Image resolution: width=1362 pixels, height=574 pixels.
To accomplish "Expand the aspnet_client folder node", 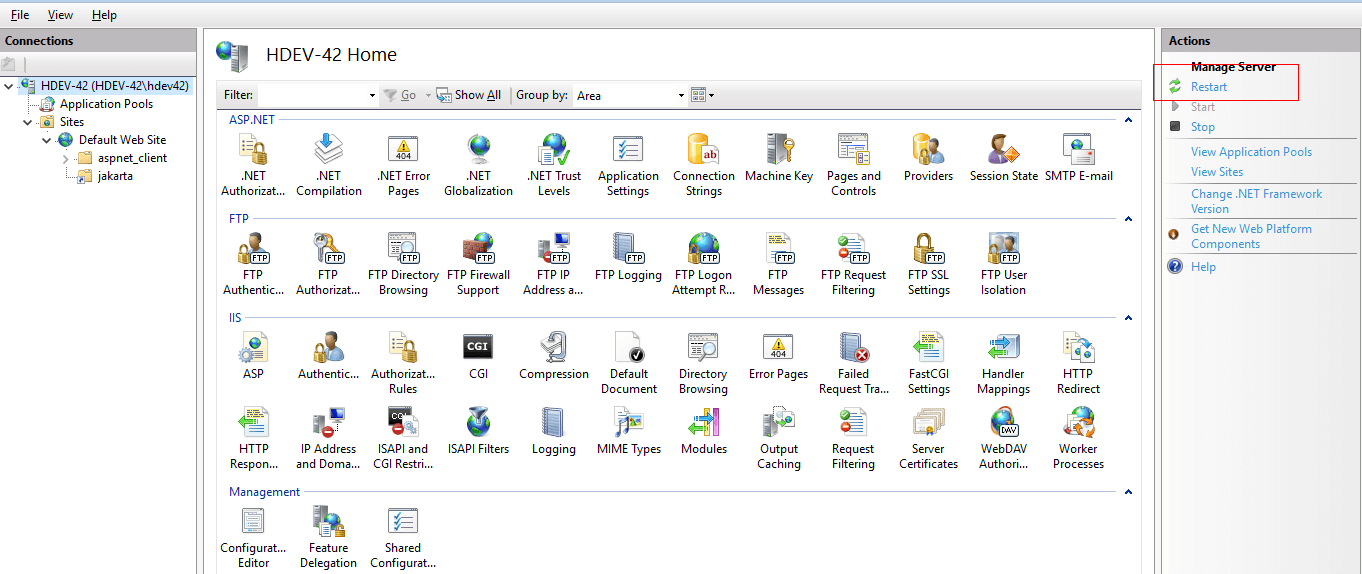I will 65,158.
